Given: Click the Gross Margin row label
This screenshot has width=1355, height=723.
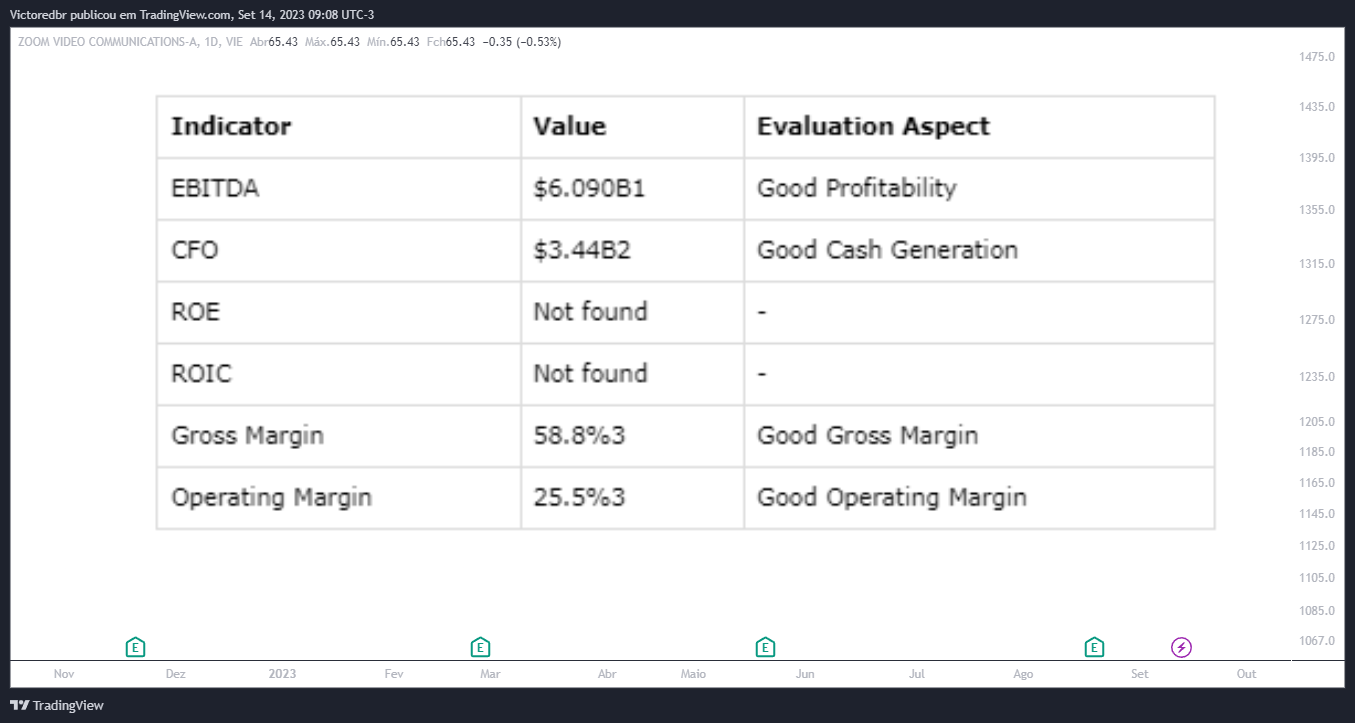Looking at the screenshot, I should click(x=247, y=436).
